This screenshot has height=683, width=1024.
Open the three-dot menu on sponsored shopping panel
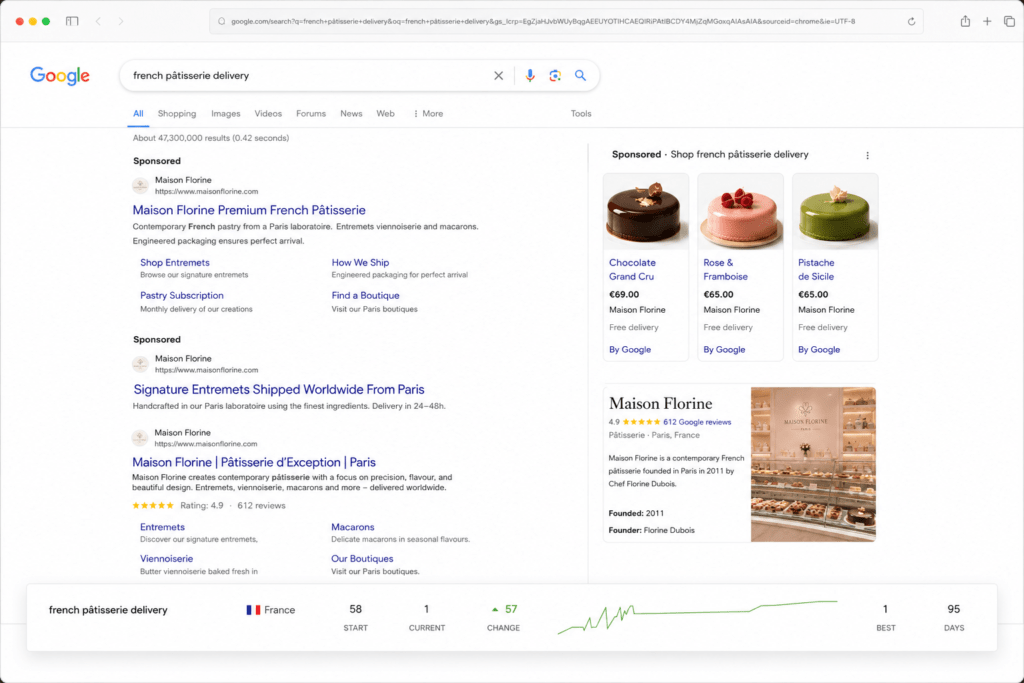coord(867,155)
